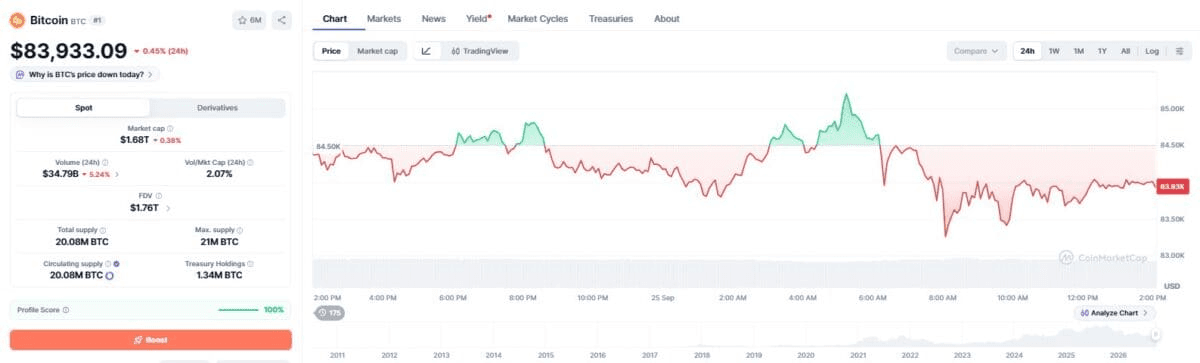1200x363 pixels.
Task: Click the Boost button
Action: (151, 340)
